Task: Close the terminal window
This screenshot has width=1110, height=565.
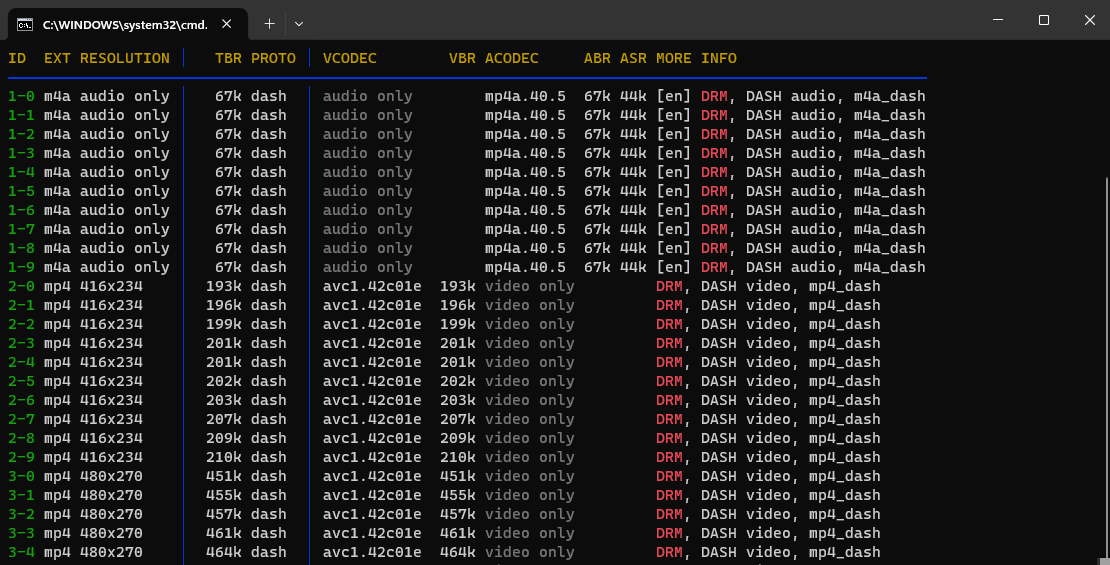Action: tap(1088, 20)
